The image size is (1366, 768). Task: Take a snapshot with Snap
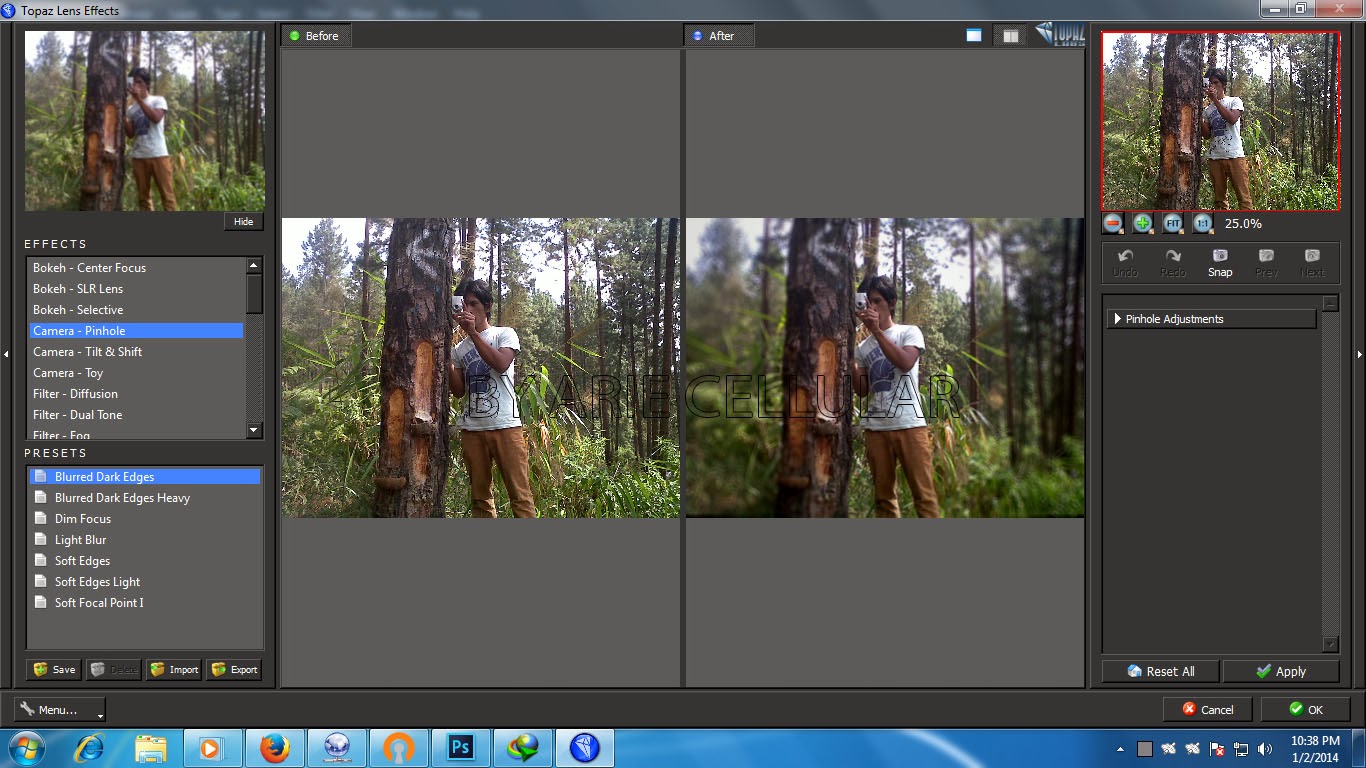pyautogui.click(x=1220, y=263)
